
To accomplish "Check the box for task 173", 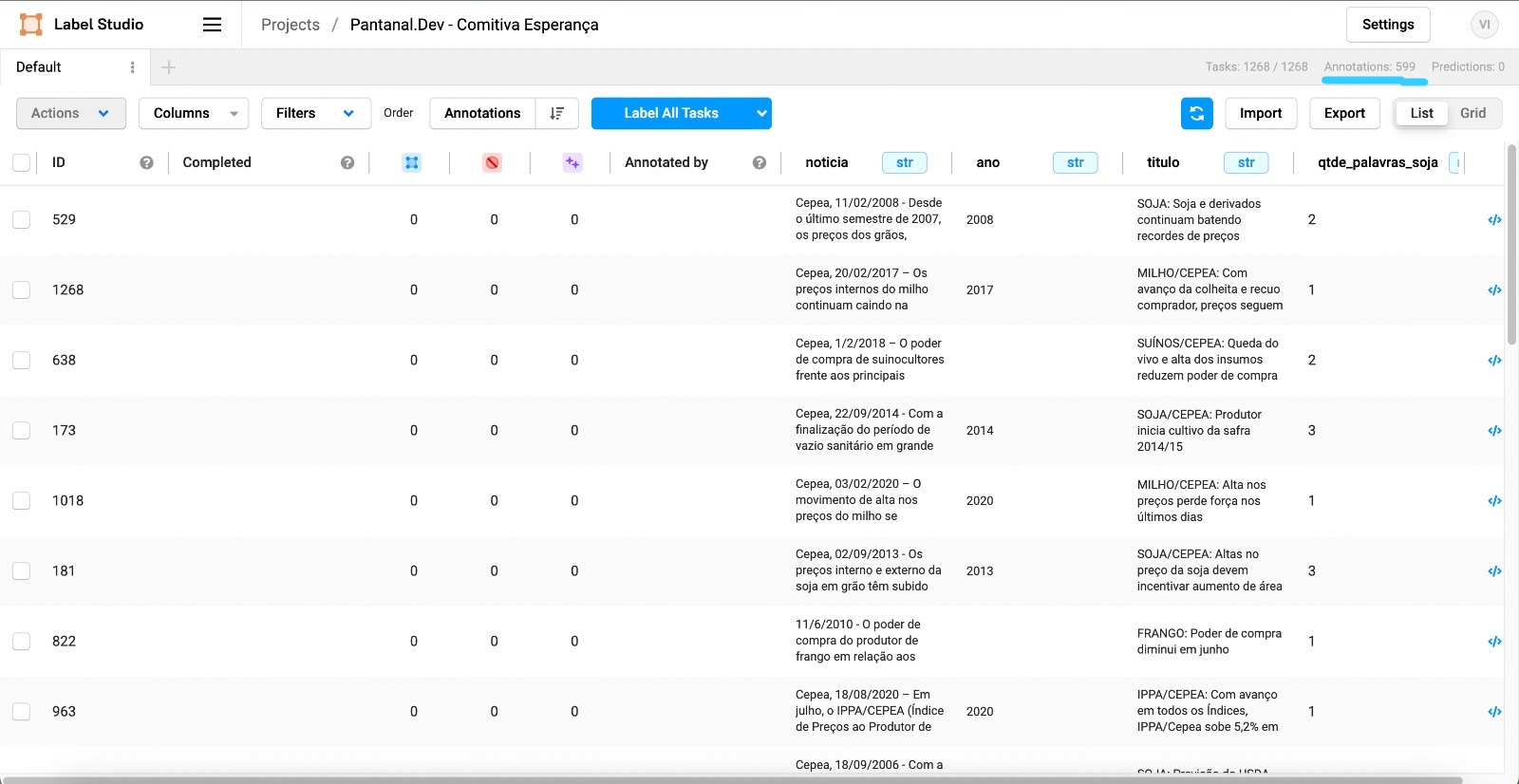I will coord(21,430).
